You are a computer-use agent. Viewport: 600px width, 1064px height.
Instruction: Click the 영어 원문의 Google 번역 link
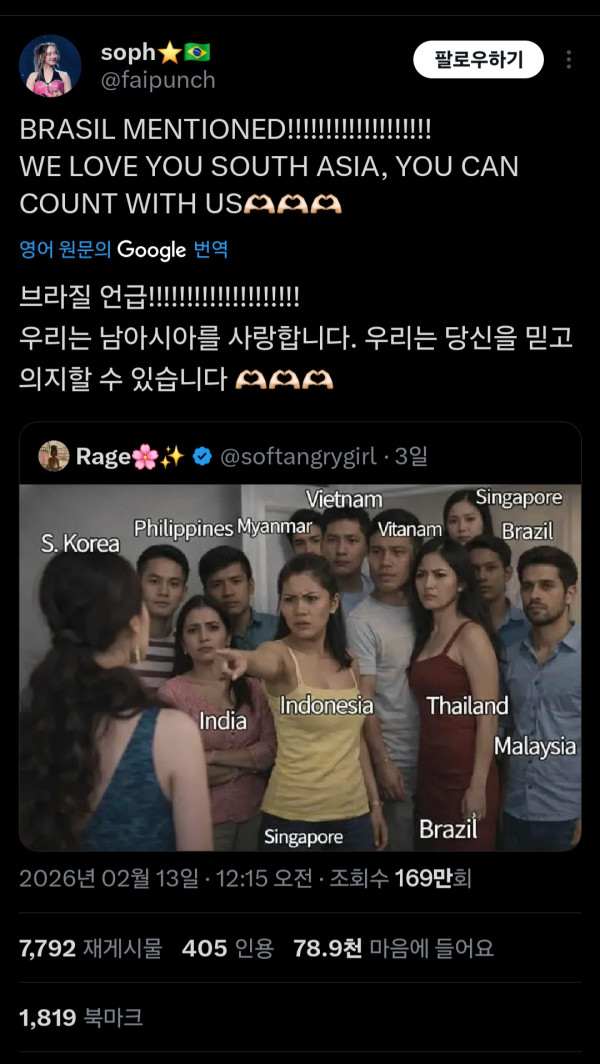pos(123,249)
